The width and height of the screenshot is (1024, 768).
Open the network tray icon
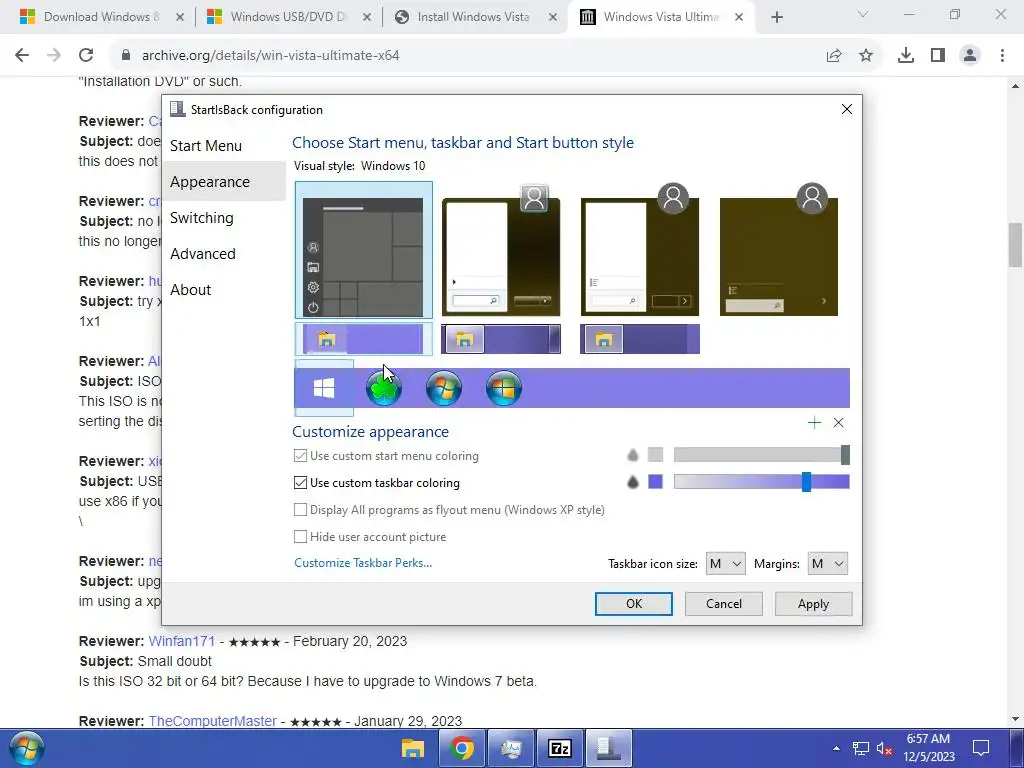coord(861,748)
